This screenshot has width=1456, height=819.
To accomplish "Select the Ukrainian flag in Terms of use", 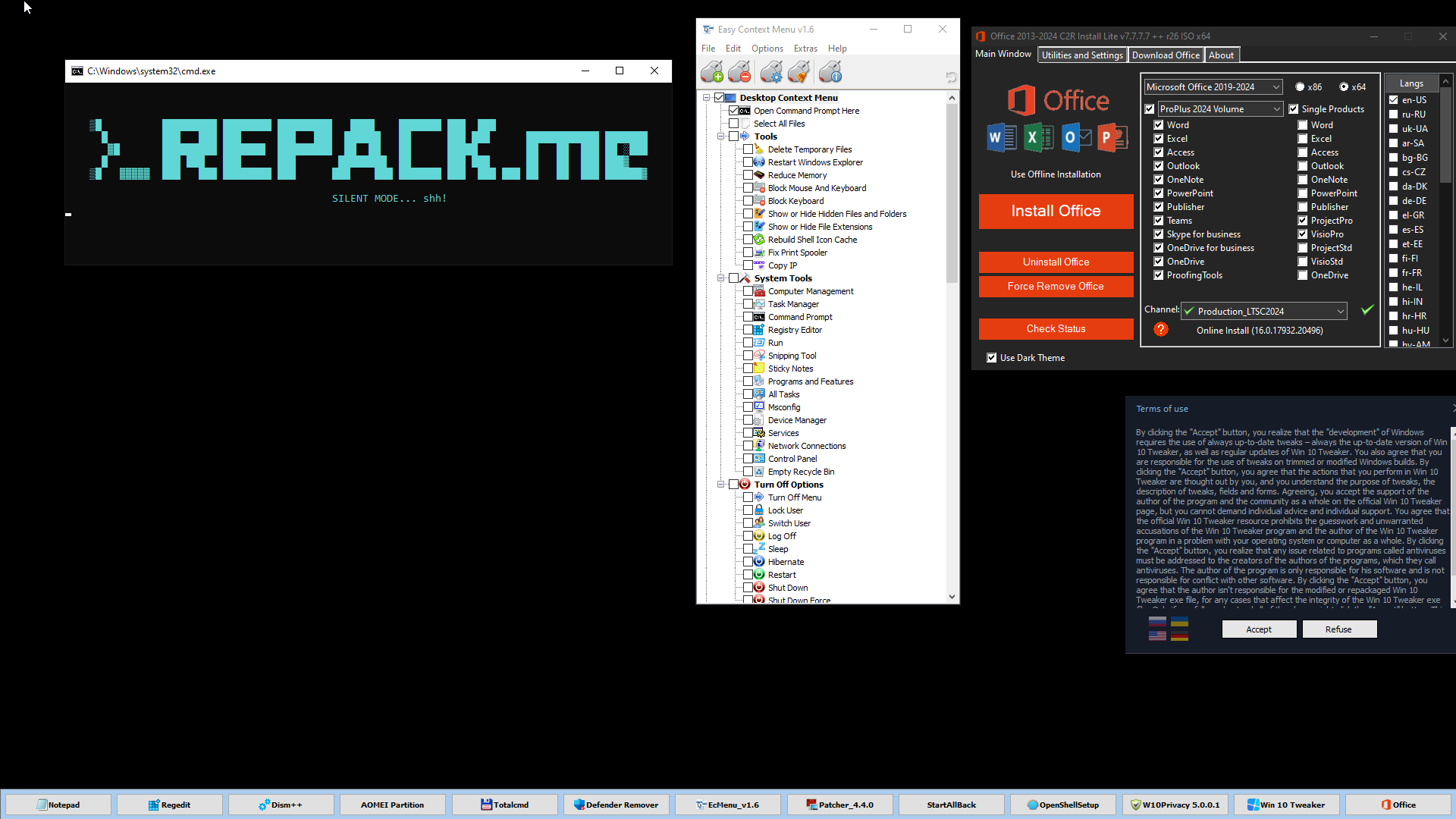I will 1179,622.
